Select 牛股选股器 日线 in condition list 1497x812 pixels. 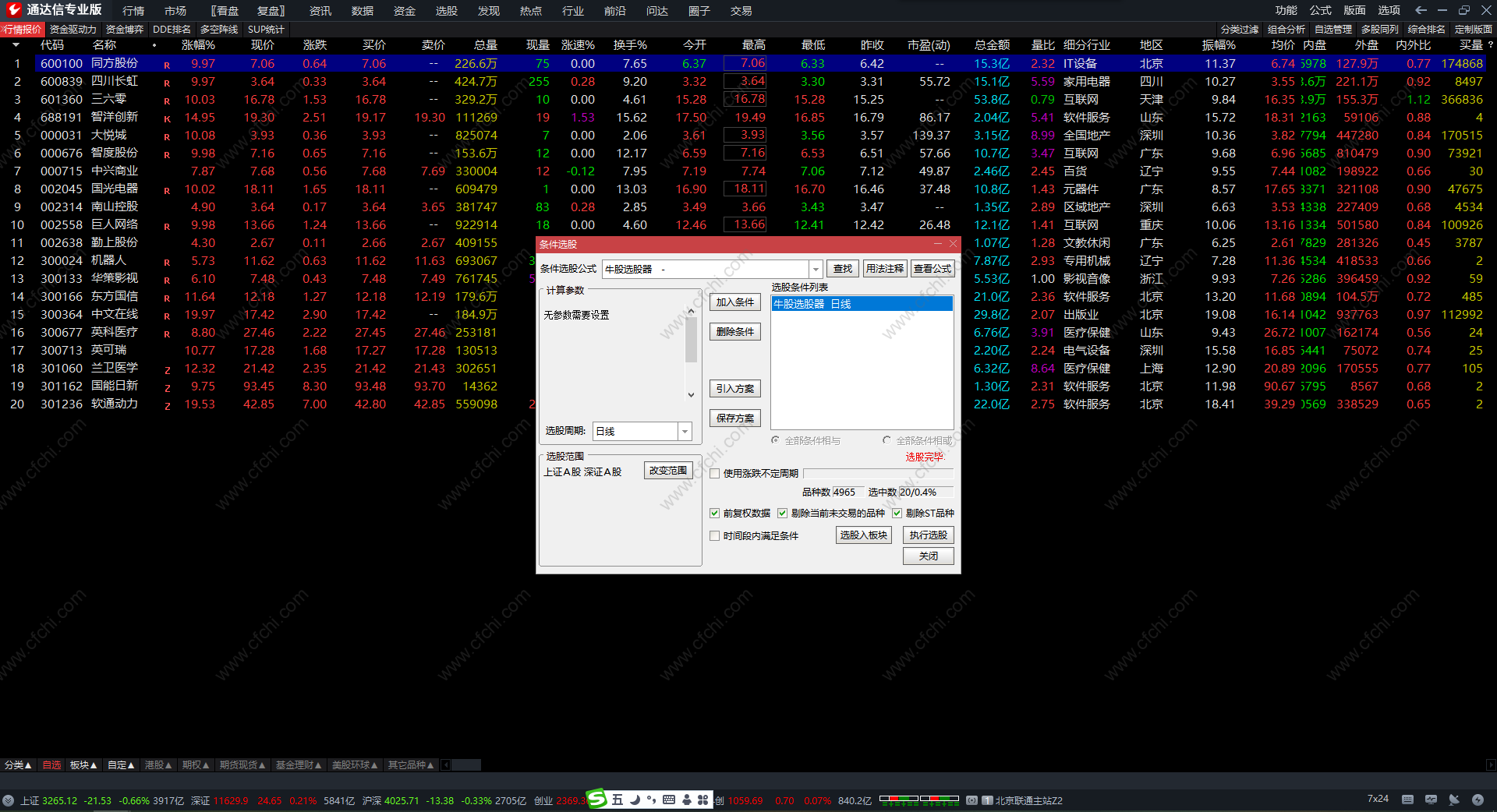(861, 304)
